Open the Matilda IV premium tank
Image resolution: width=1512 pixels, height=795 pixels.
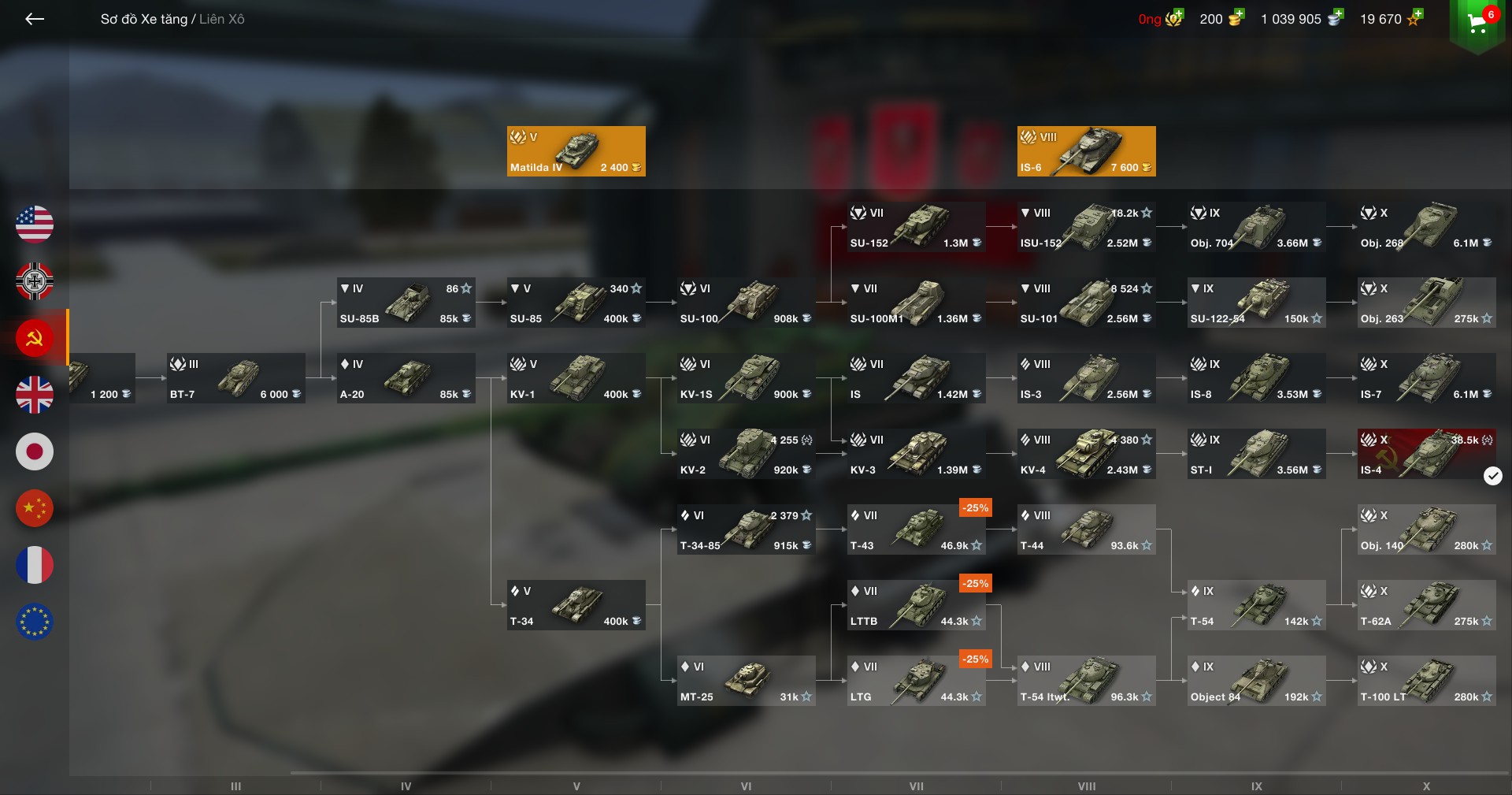pyautogui.click(x=576, y=151)
